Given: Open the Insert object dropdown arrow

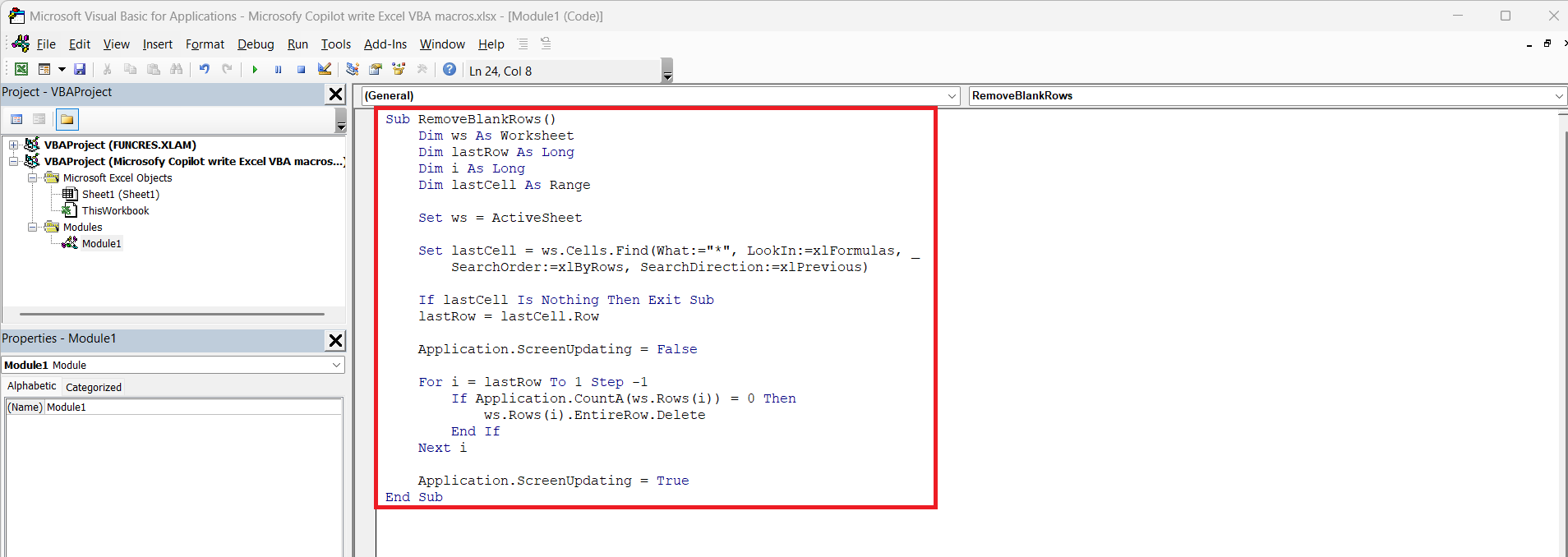Looking at the screenshot, I should tap(62, 70).
